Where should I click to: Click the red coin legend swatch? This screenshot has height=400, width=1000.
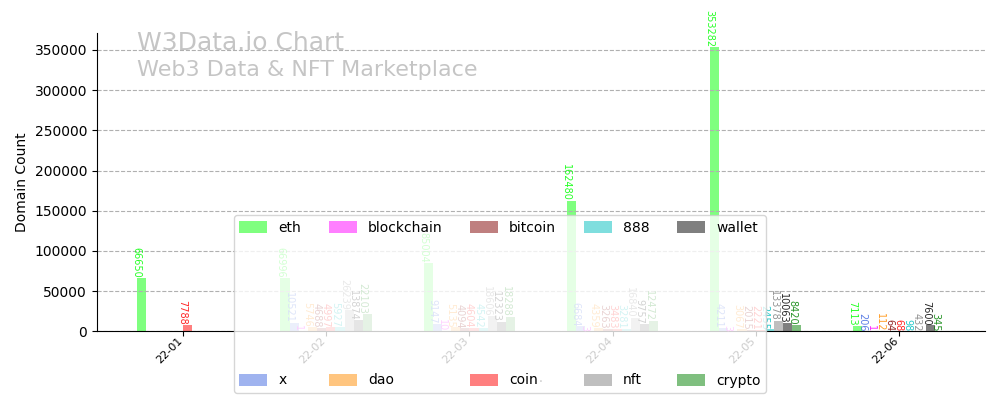484,380
